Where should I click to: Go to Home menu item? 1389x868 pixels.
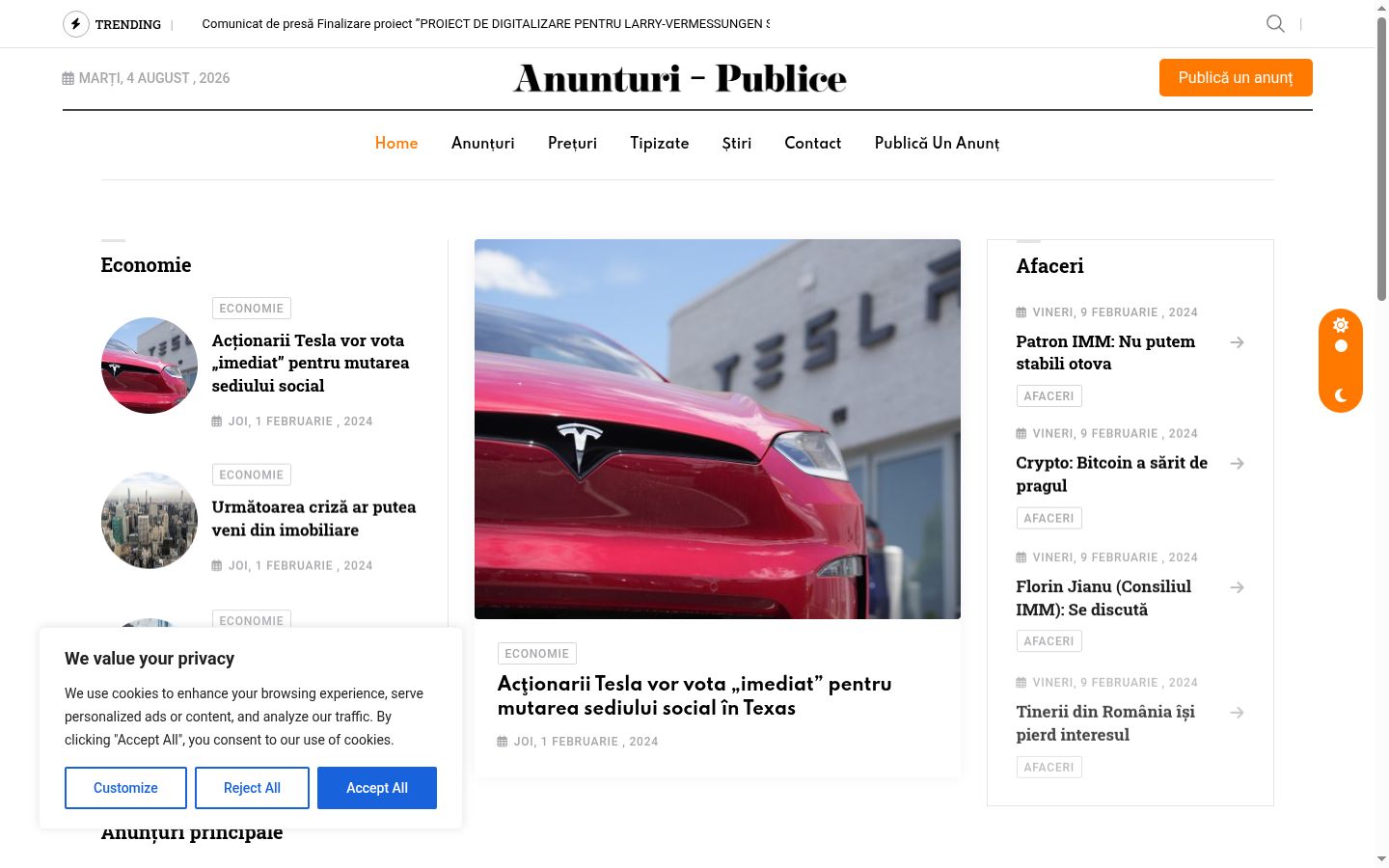tap(396, 143)
